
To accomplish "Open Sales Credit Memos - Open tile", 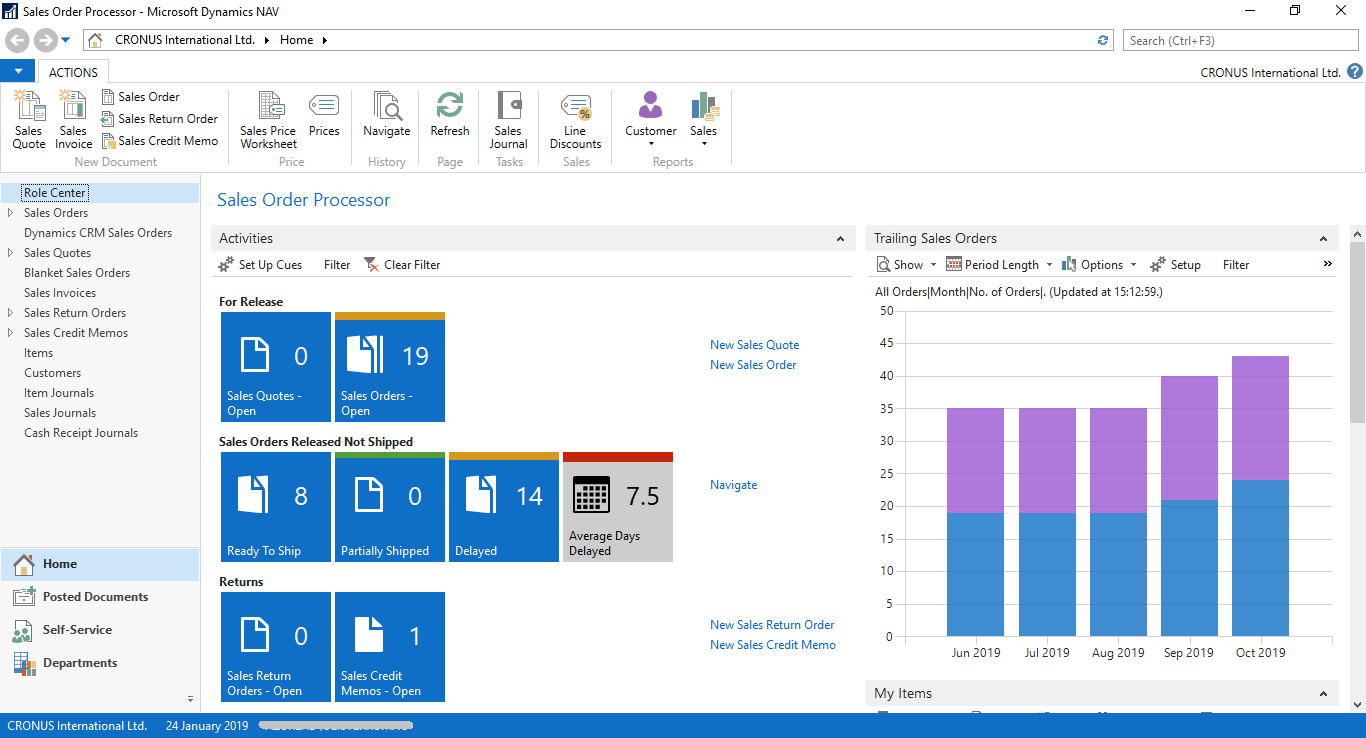I will [390, 647].
